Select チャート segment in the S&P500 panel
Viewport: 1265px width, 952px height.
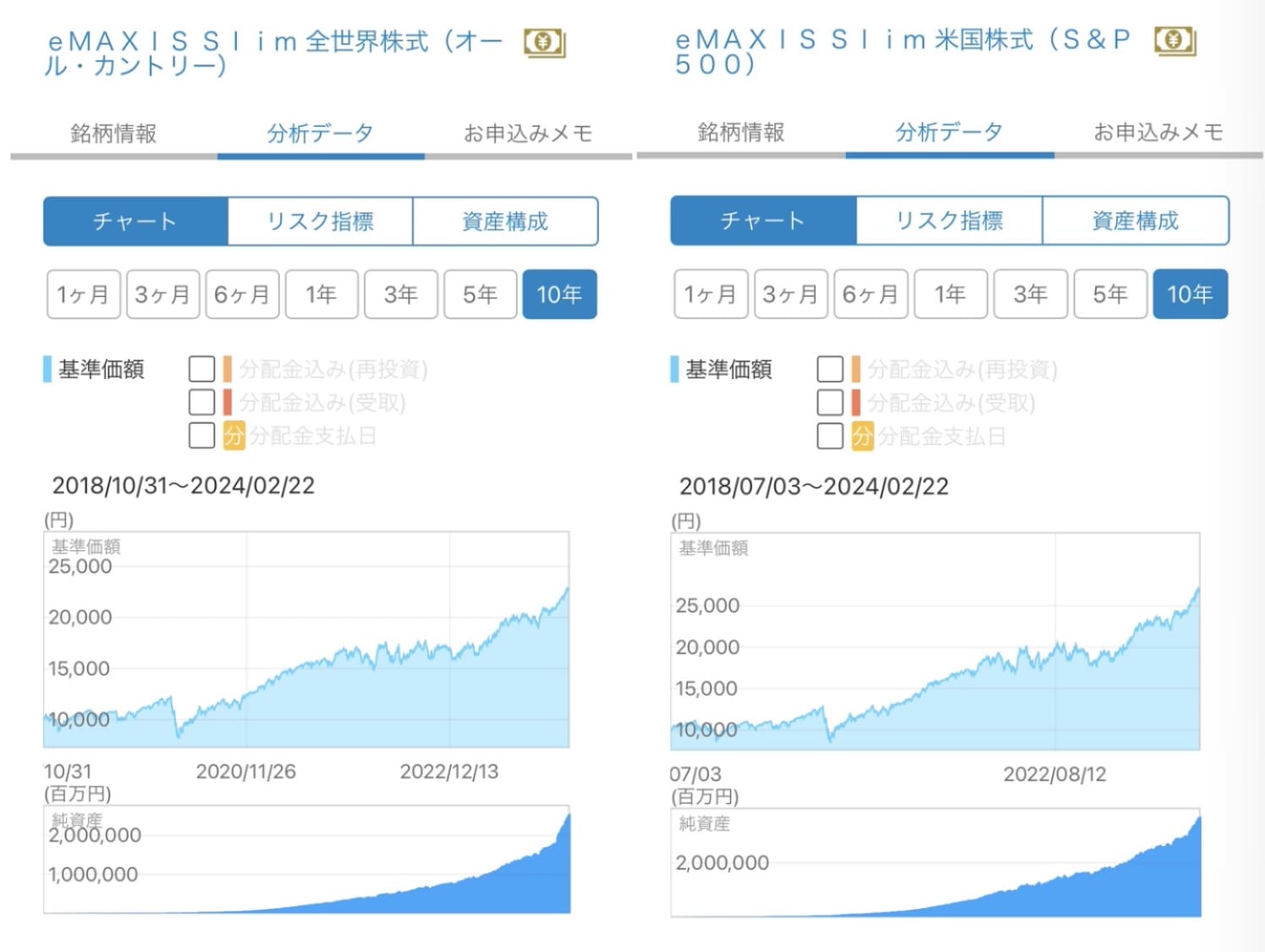[763, 221]
